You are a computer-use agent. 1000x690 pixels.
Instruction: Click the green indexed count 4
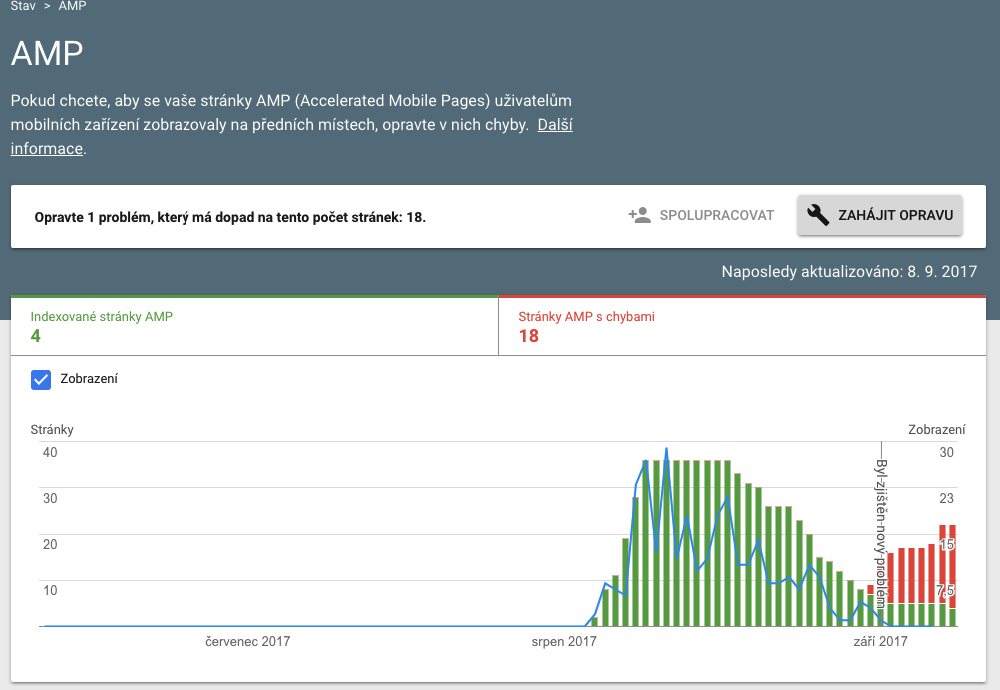pos(36,336)
